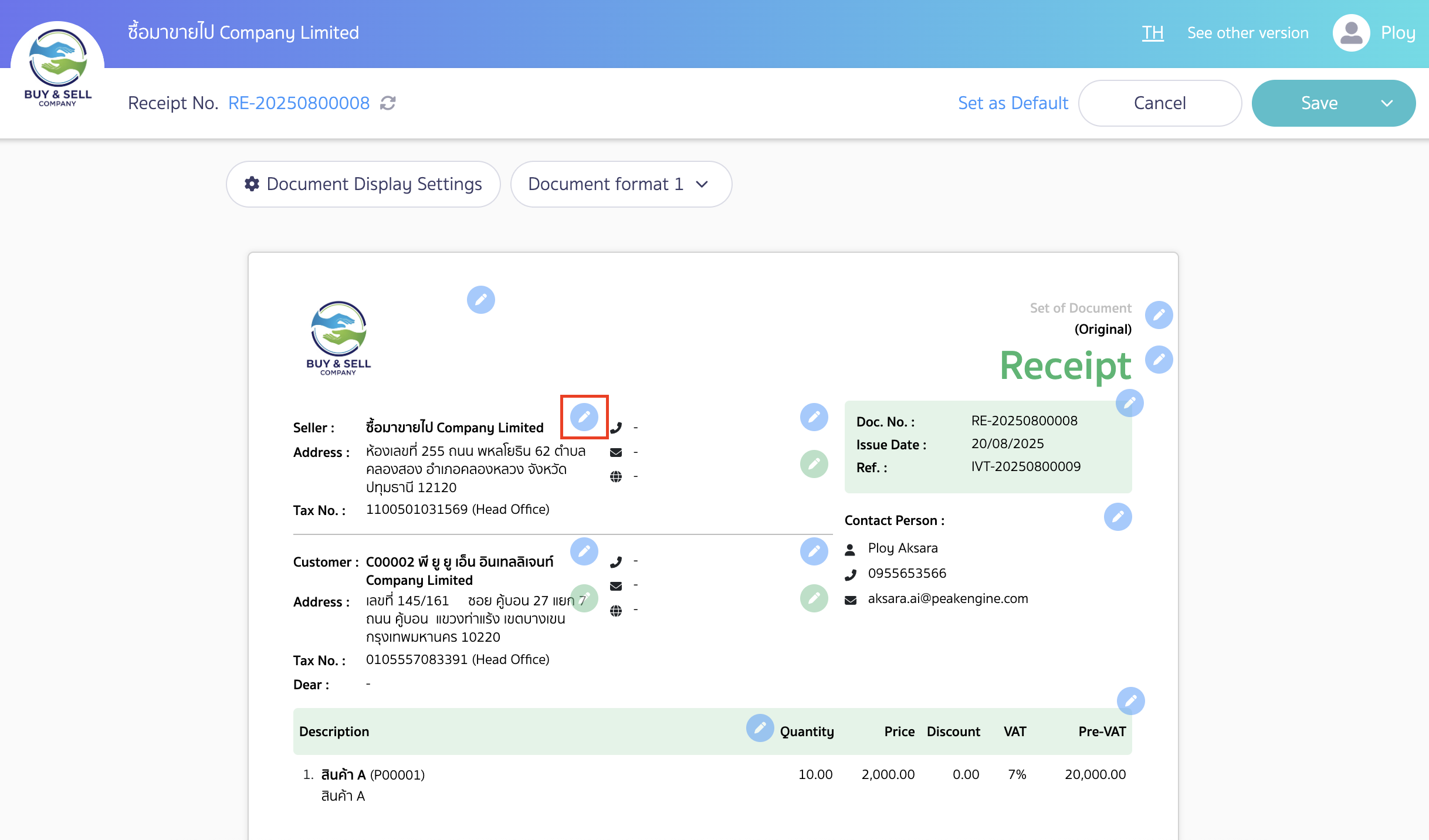Viewport: 1429px width, 840px height.
Task: Click blue pencil next to Customer name
Action: [584, 551]
